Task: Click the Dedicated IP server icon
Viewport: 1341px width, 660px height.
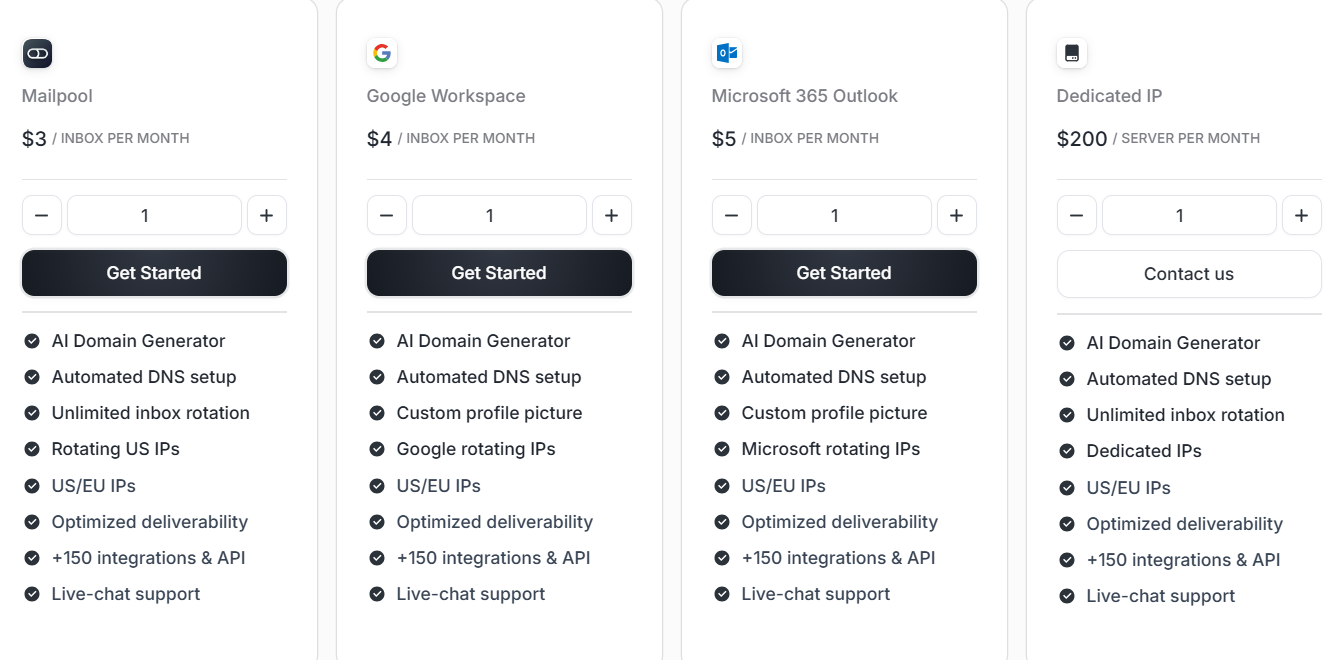Action: [x=1071, y=53]
